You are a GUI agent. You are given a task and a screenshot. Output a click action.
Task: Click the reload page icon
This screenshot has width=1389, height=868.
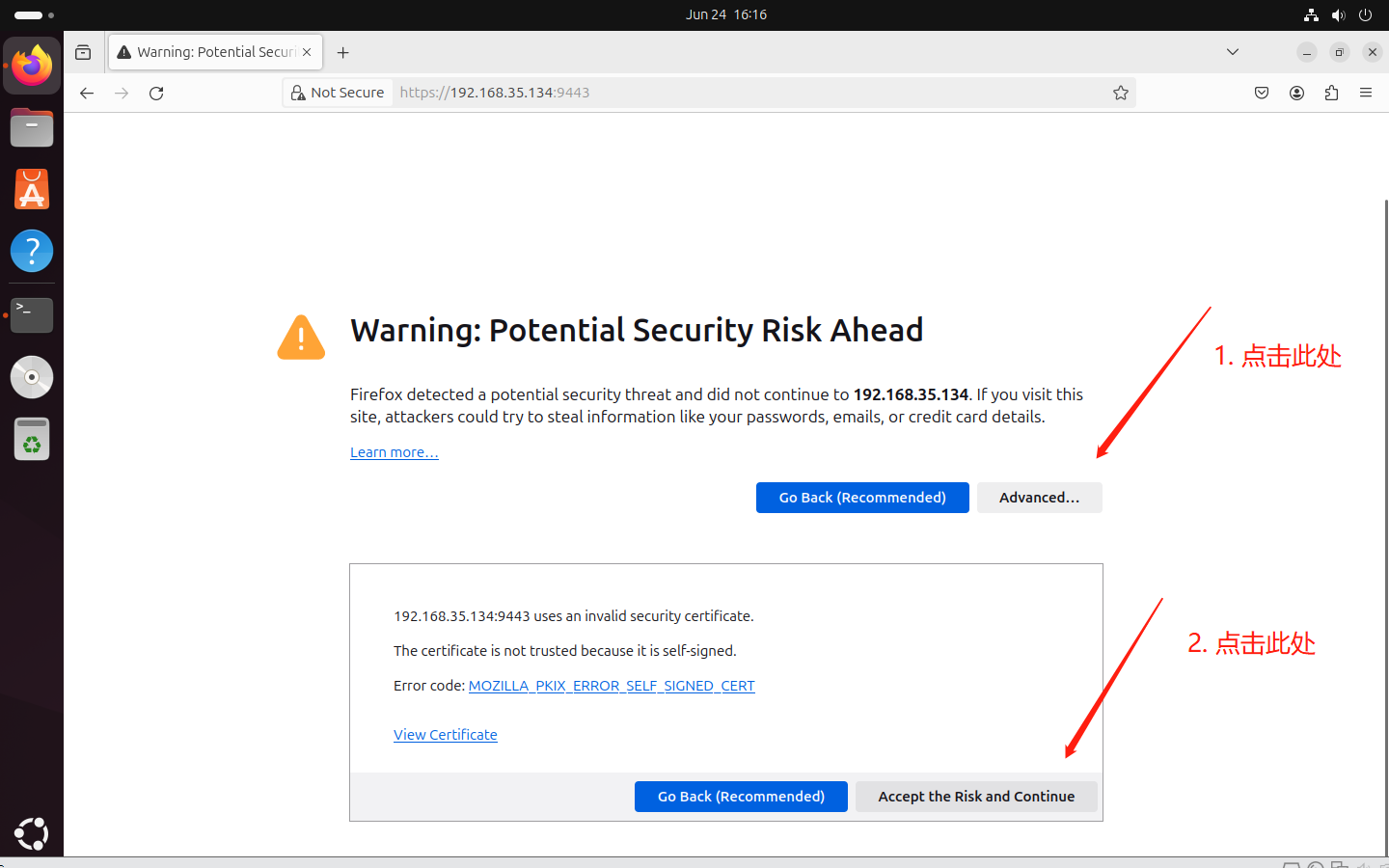tap(156, 93)
